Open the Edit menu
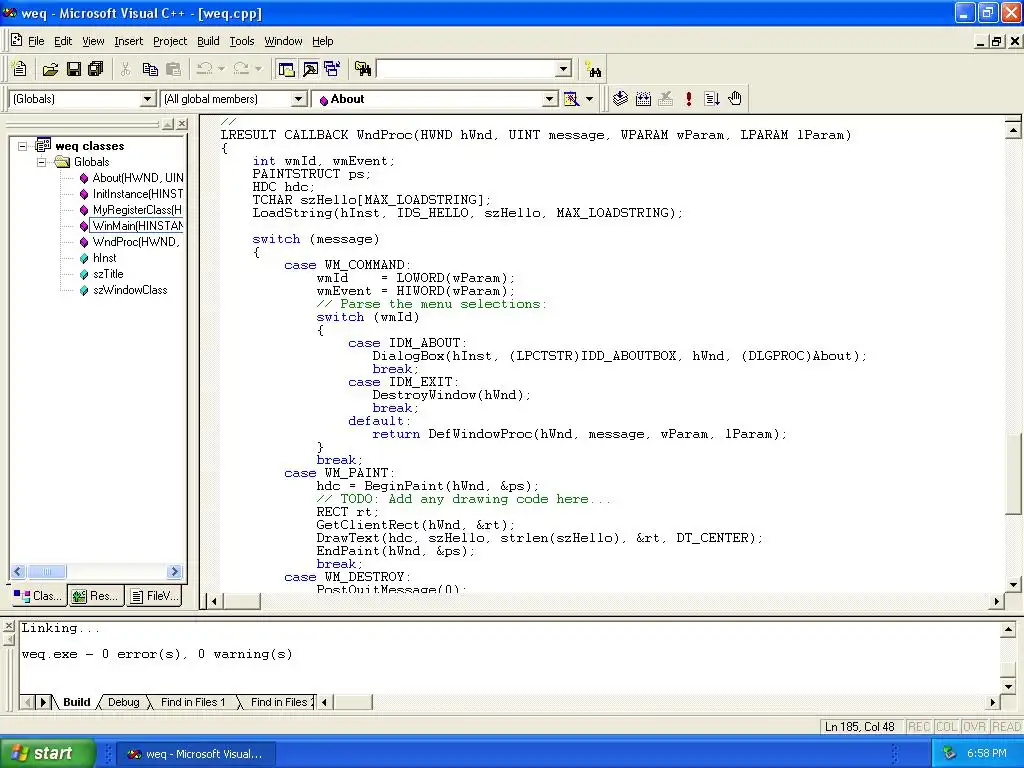This screenshot has width=1024, height=768. pyautogui.click(x=63, y=41)
